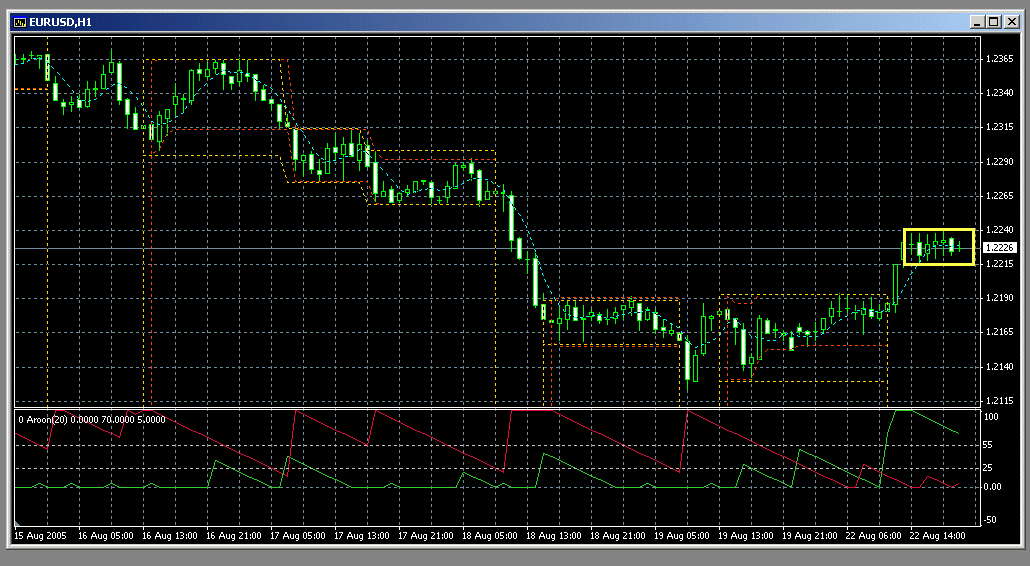Click the -50 level on Aroon scale

992,520
